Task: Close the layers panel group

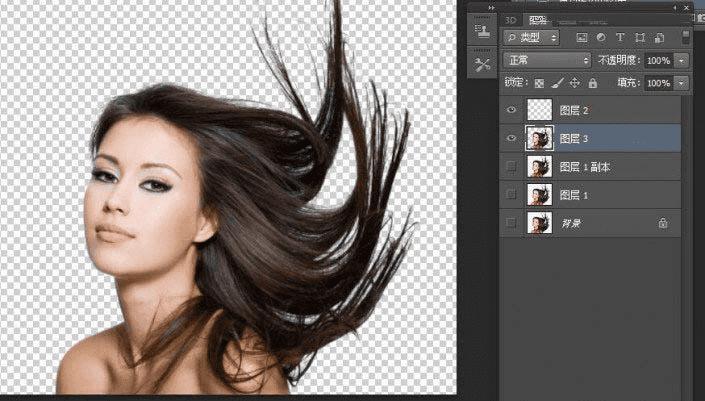Action: click(686, 8)
